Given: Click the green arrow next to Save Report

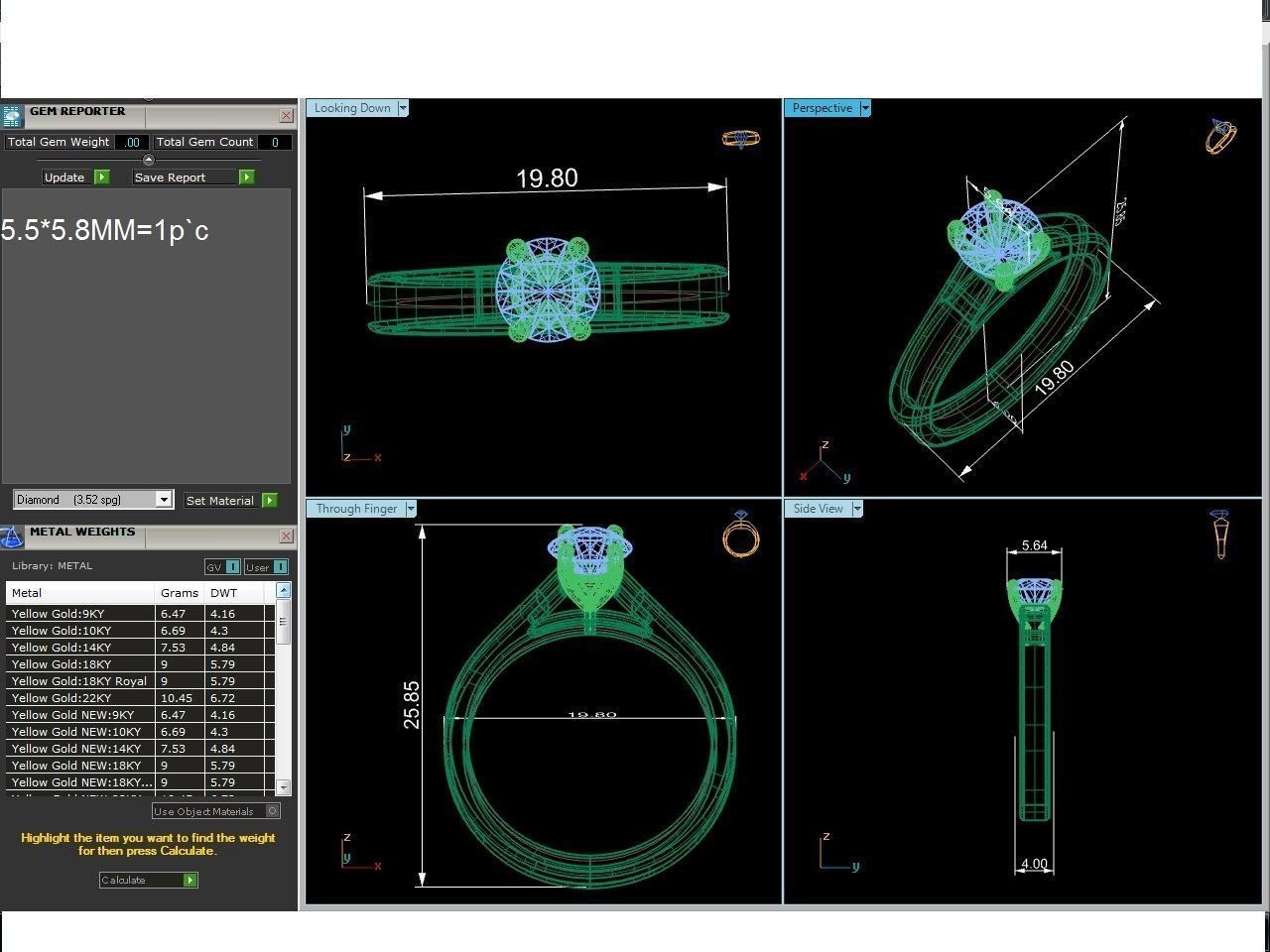Looking at the screenshot, I should pos(246,177).
